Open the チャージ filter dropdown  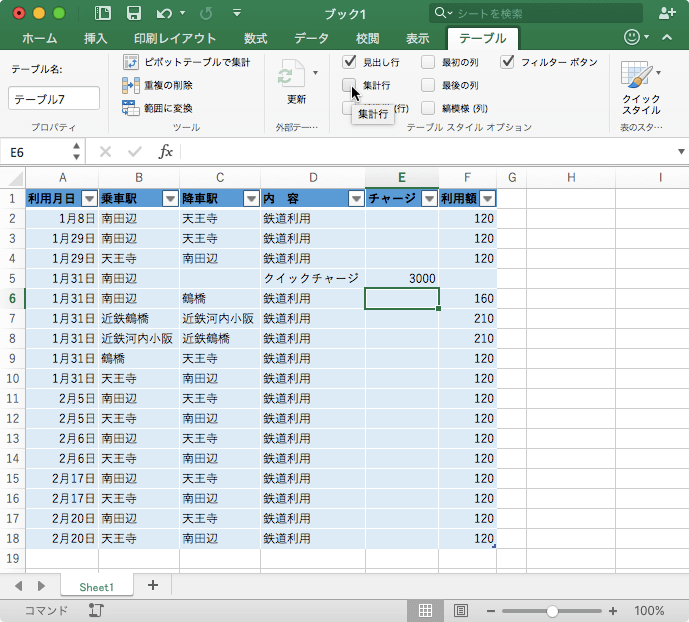(429, 199)
